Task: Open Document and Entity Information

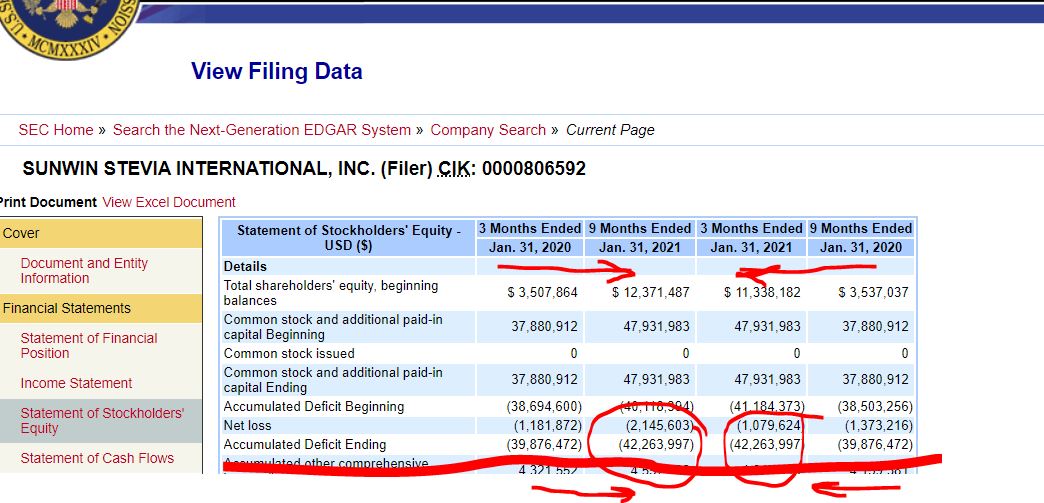Action: 84,270
